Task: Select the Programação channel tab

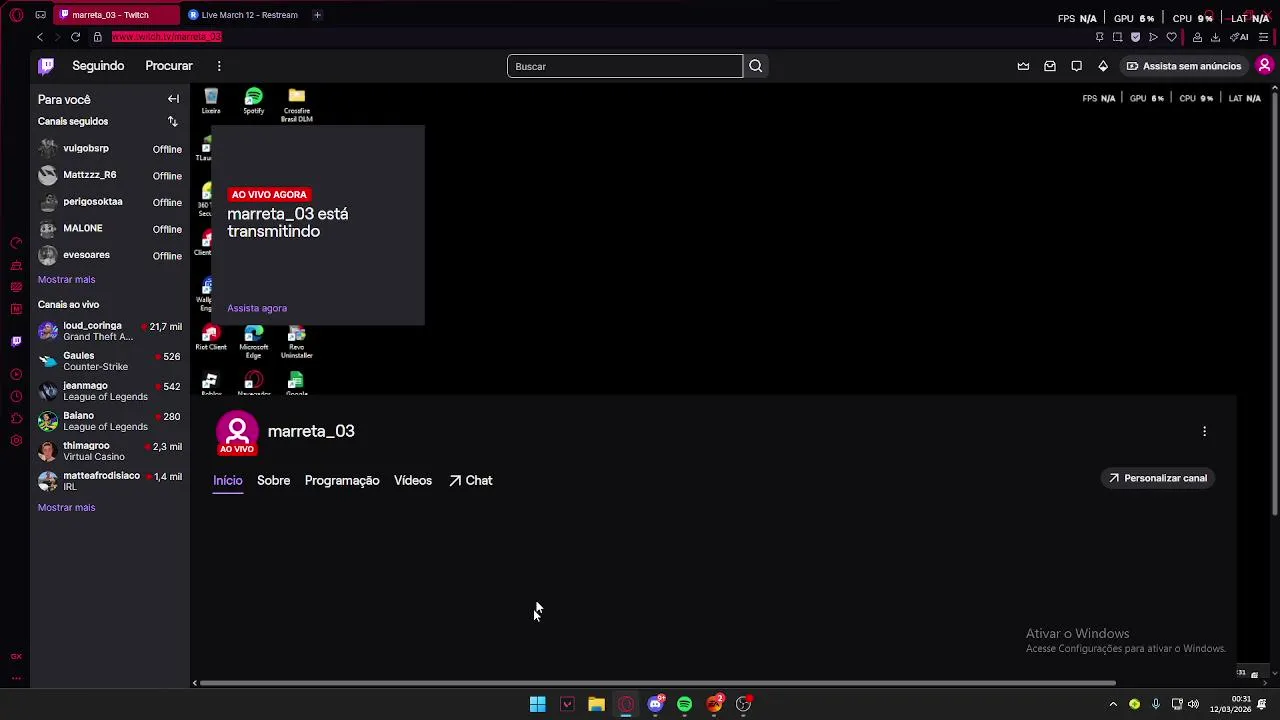Action: 342,481
